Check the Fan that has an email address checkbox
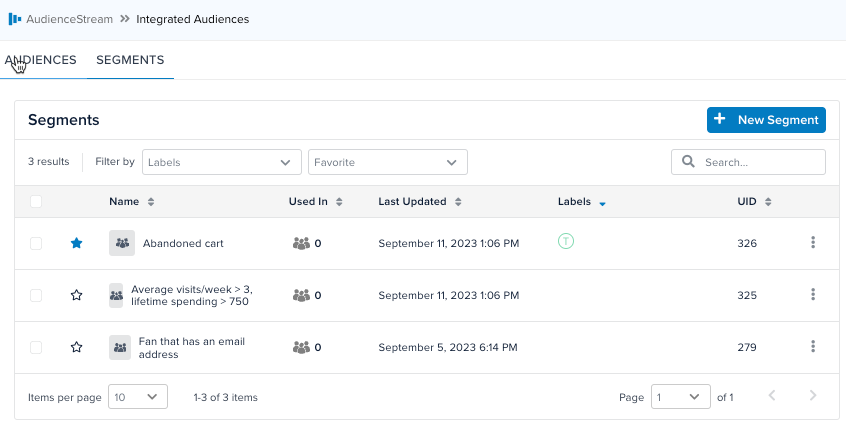 point(36,347)
